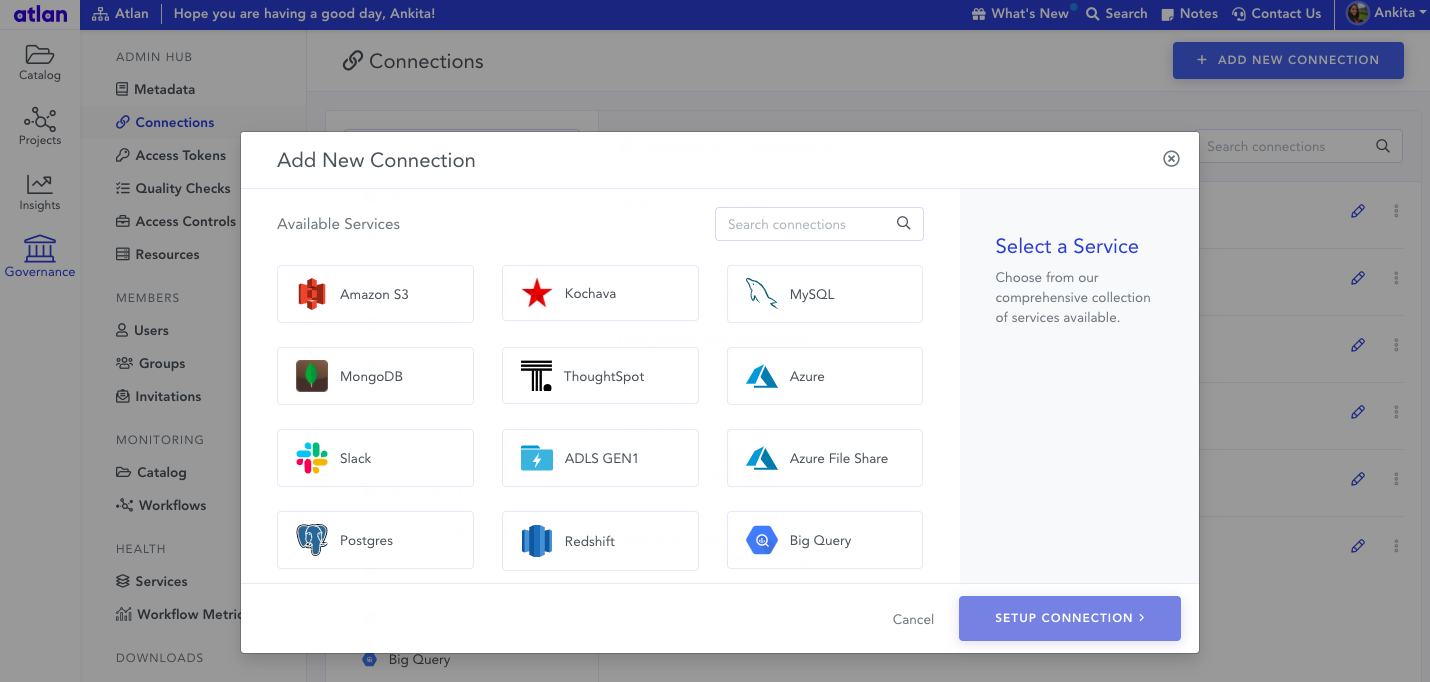Open the Catalog section in sidebar
The width and height of the screenshot is (1430, 682).
(x=40, y=63)
